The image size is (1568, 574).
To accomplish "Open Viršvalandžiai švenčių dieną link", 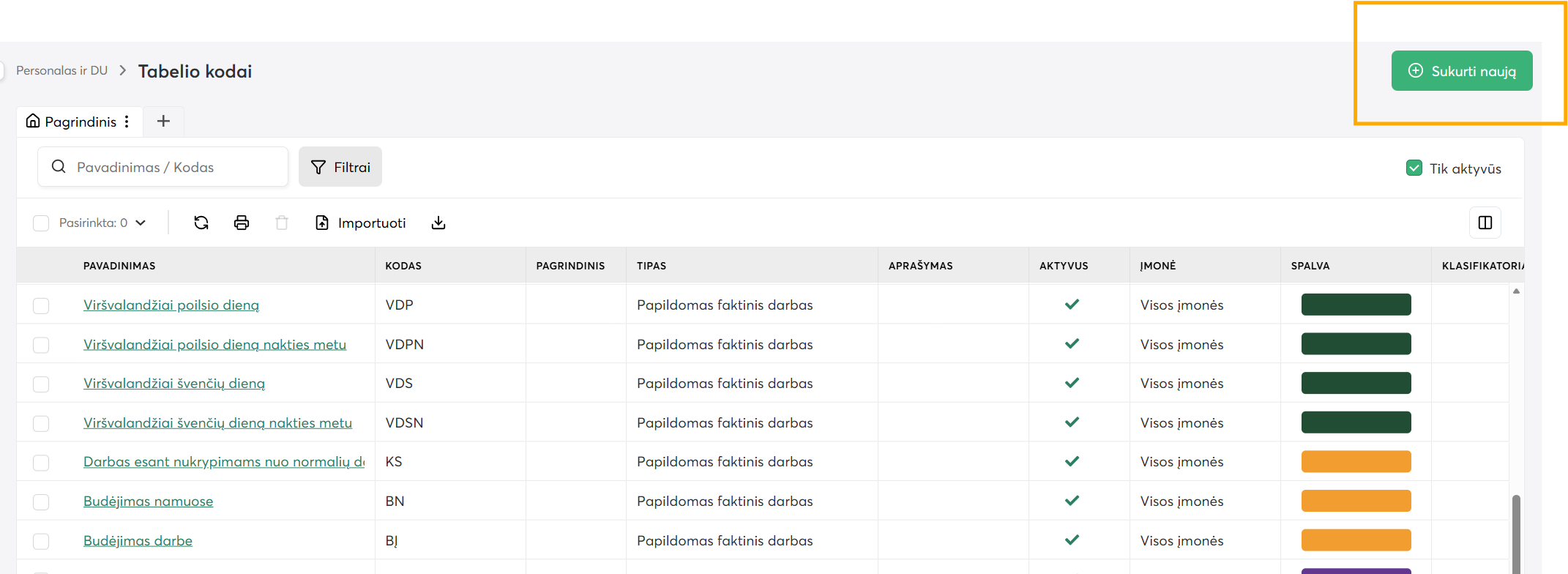I will 174,383.
